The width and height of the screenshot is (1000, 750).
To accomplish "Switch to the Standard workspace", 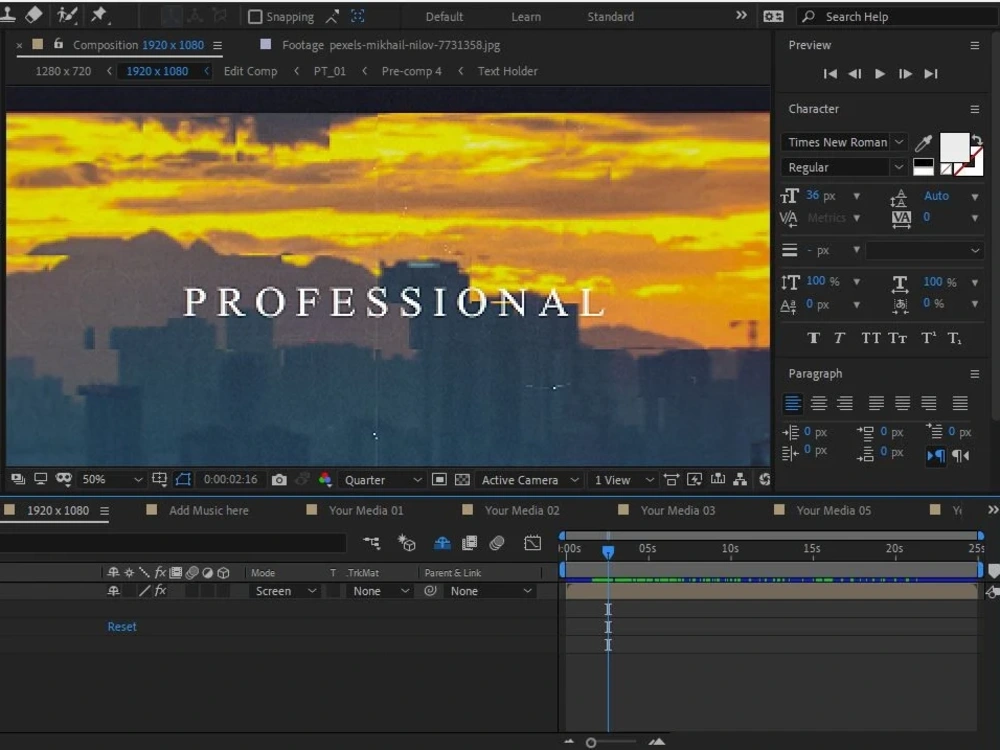I will tap(610, 17).
